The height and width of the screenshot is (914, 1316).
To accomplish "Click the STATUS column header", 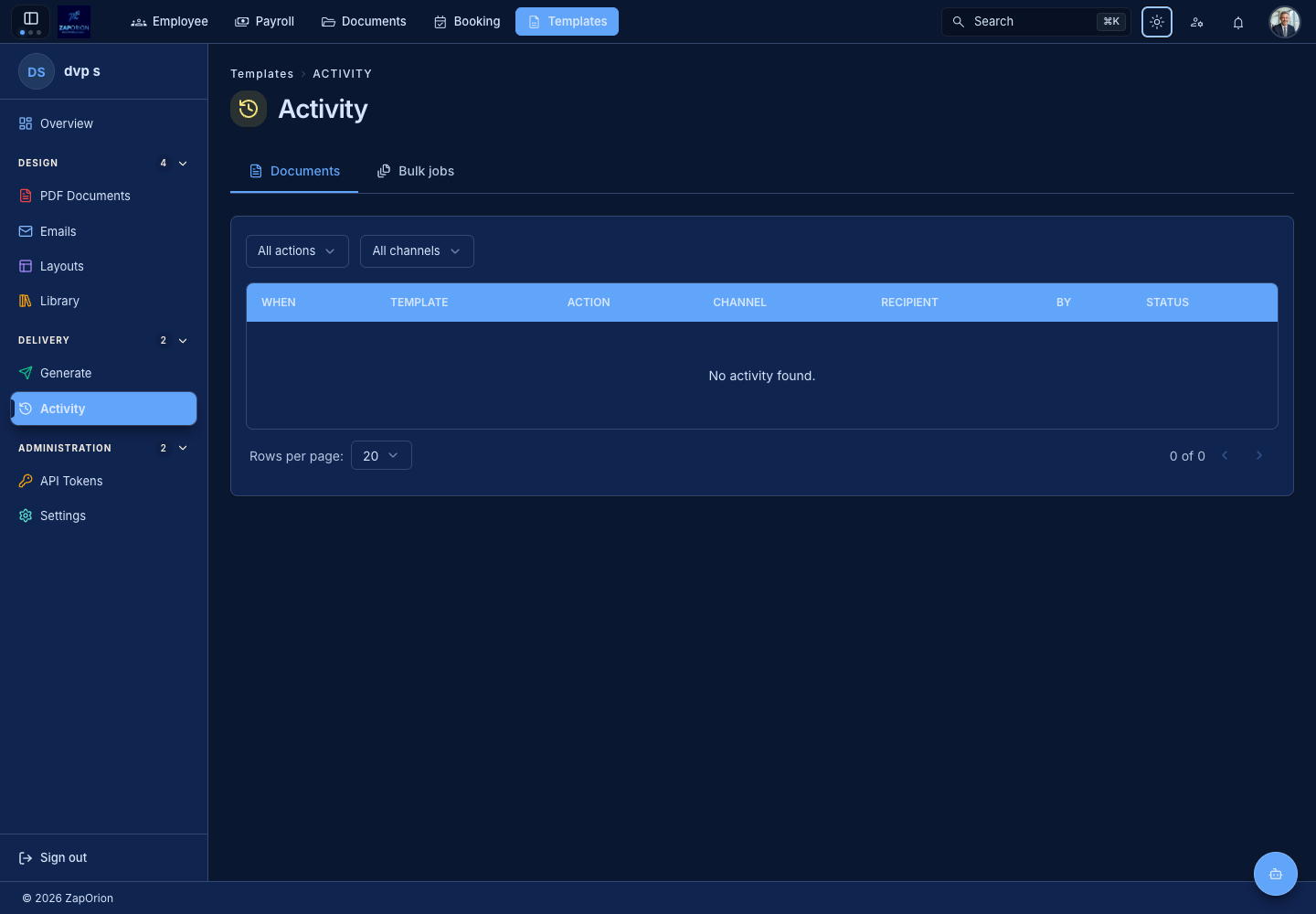I will tap(1168, 303).
